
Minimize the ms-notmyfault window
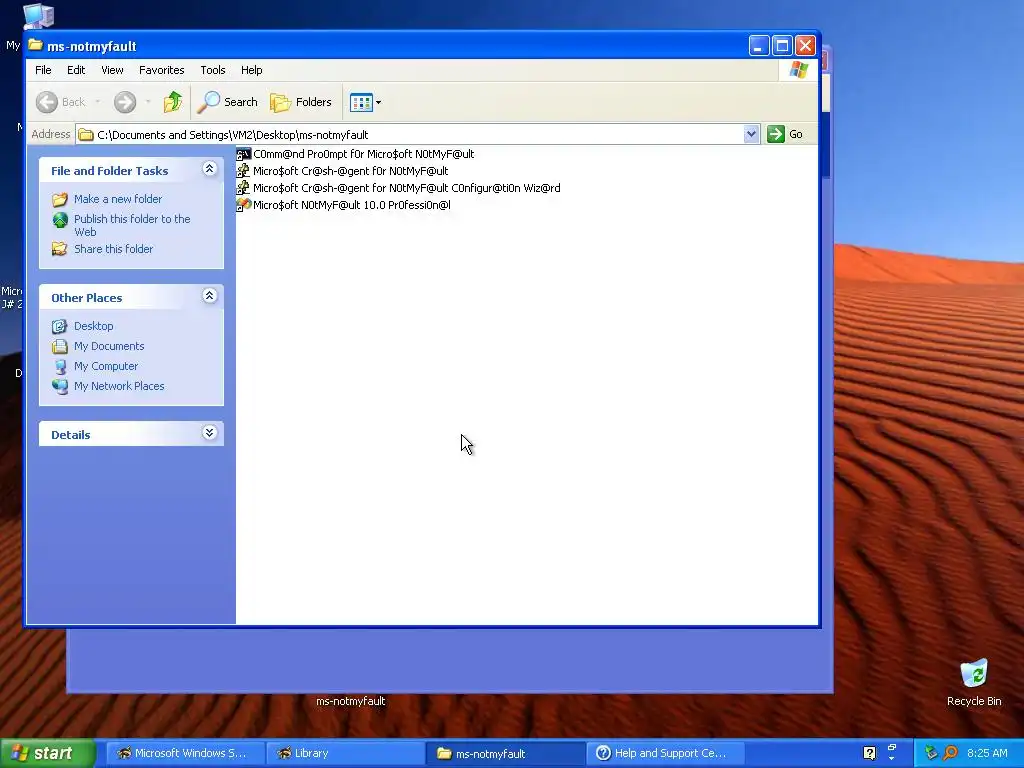coord(758,46)
